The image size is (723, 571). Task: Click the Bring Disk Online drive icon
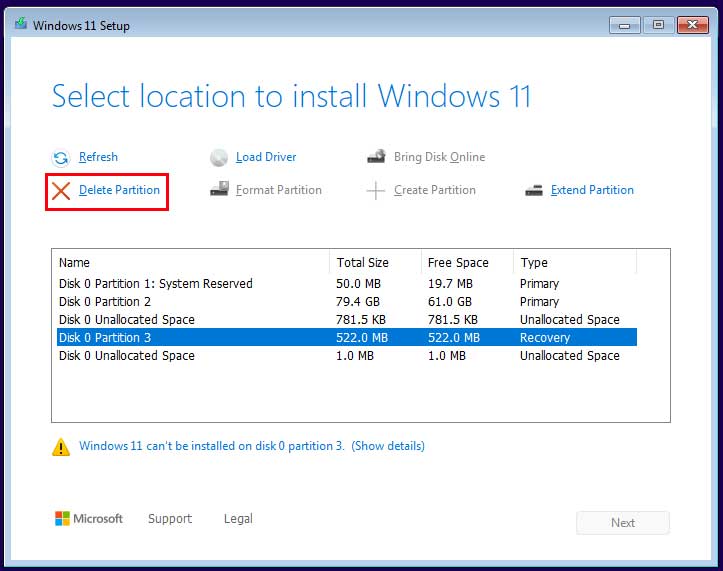(x=376, y=157)
